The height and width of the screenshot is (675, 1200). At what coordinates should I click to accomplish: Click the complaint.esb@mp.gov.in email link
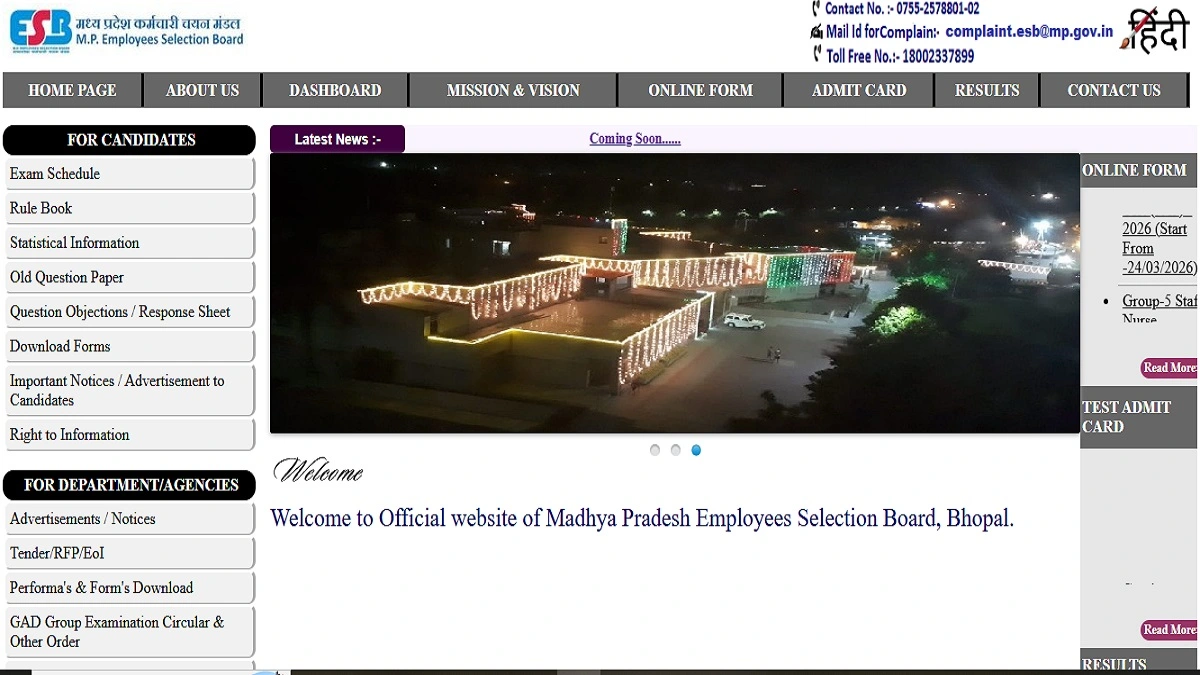1029,32
